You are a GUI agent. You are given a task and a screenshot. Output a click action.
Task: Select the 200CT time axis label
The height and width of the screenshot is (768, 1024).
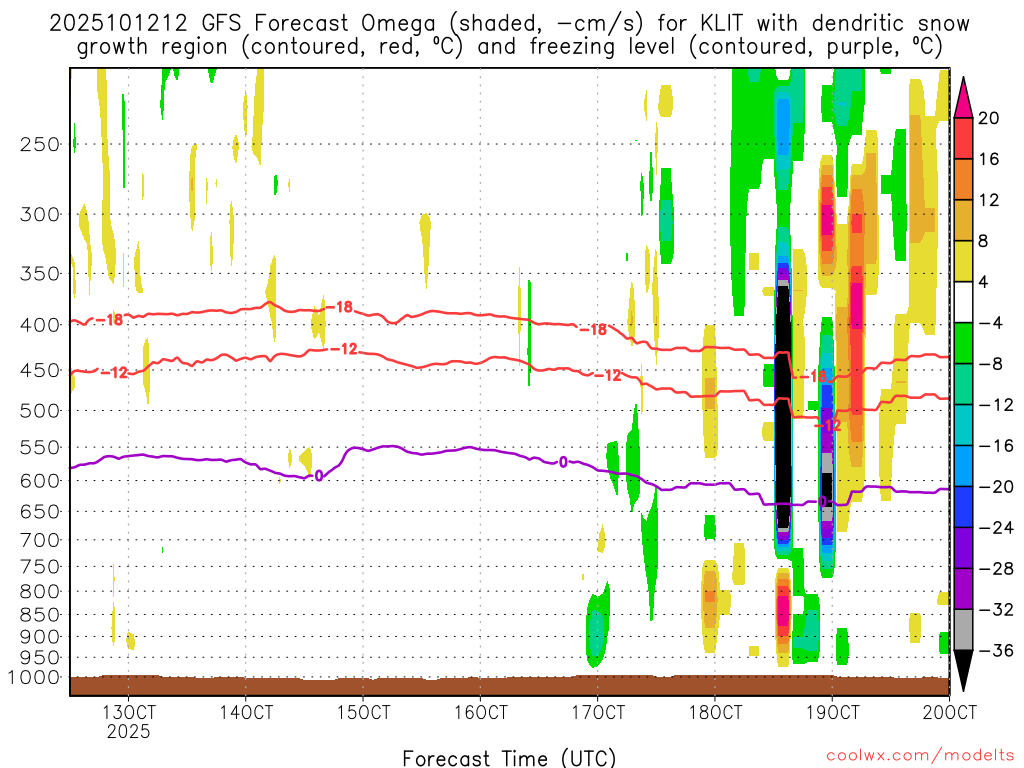click(950, 712)
